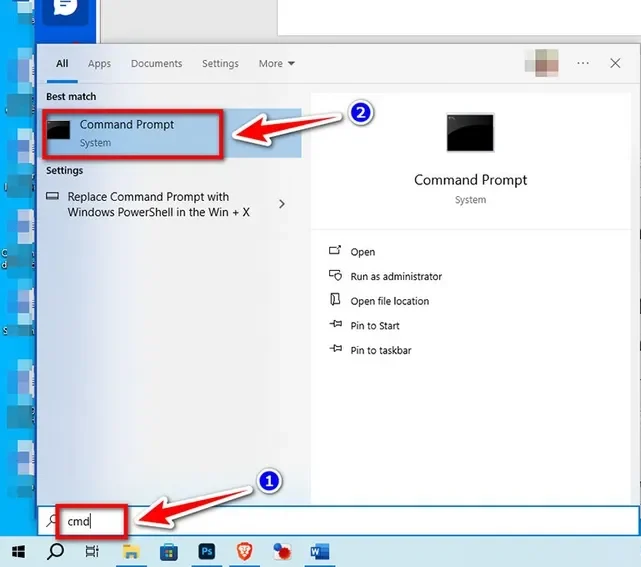Click large Command Prompt preview icon
The height and width of the screenshot is (567, 641).
(470, 132)
